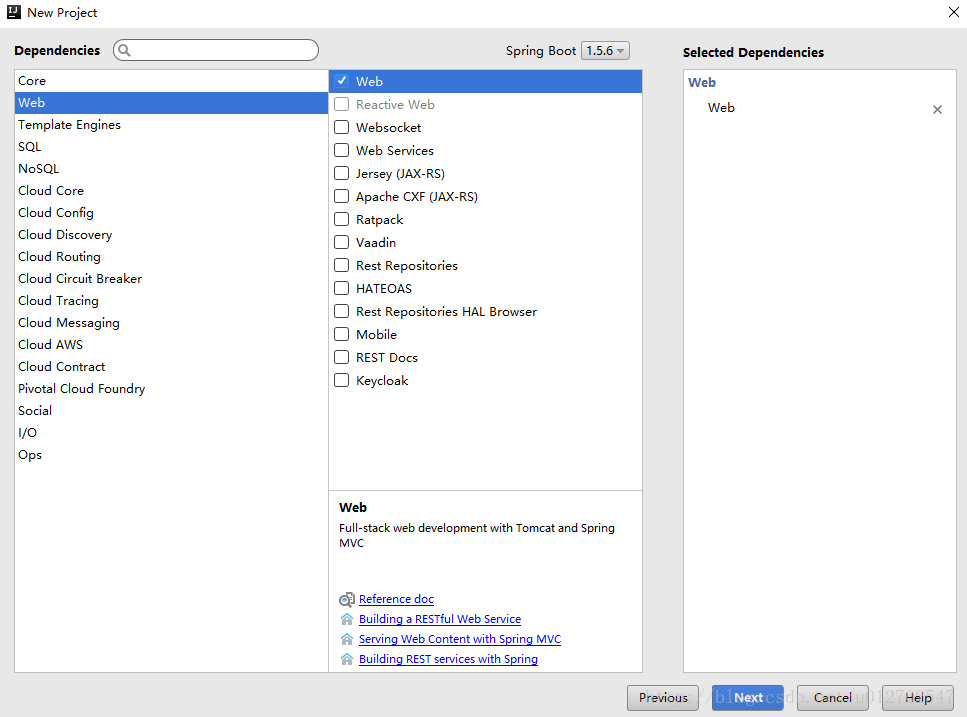Click the home icon beside Building a RESTful Web Service
The width and height of the screenshot is (967, 717).
tap(347, 619)
